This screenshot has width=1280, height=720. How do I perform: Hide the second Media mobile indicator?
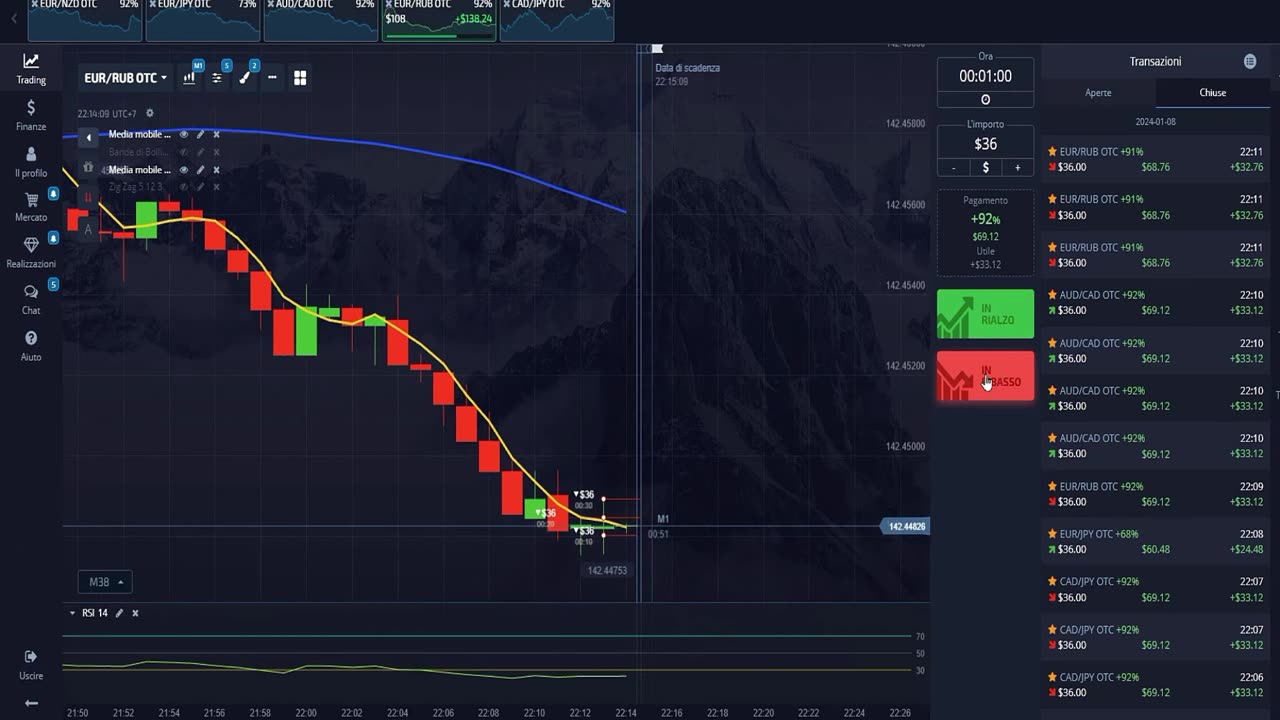[184, 170]
